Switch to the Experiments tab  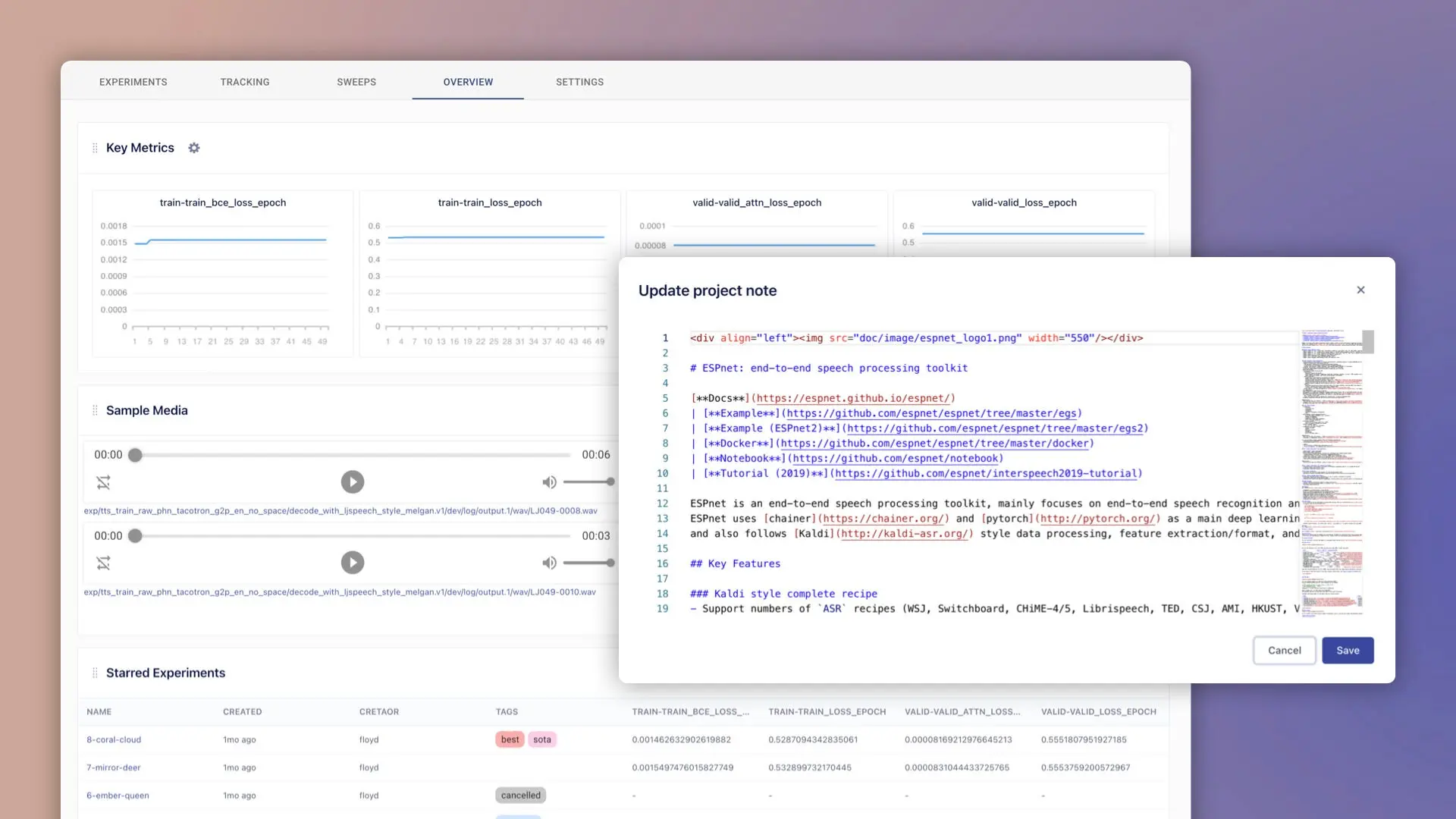pos(133,82)
